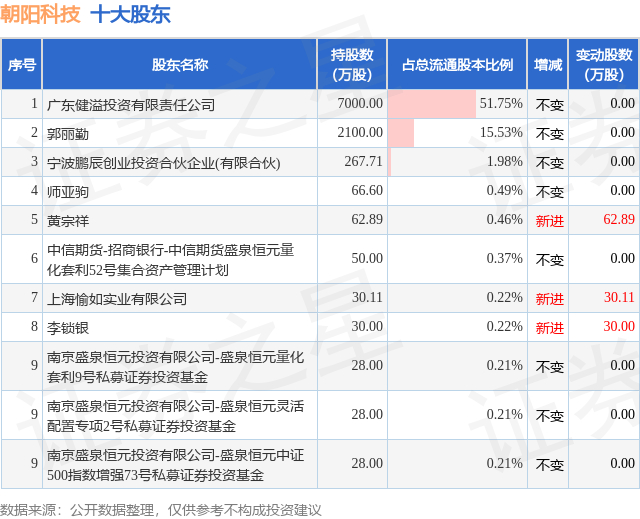The width and height of the screenshot is (640, 519).
Task: Select the 股东名称 column header
Action: pos(180,64)
